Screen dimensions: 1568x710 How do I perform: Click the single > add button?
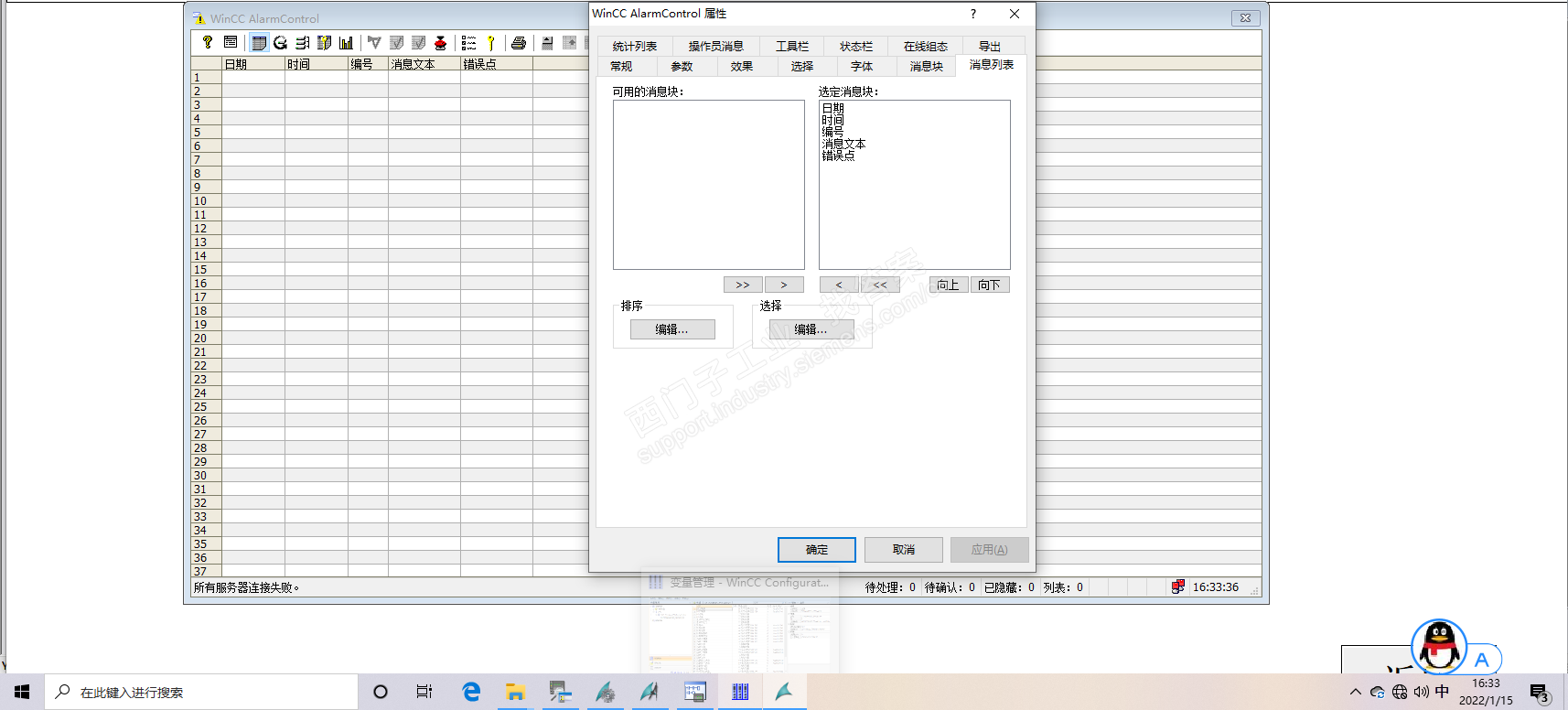[x=784, y=285]
